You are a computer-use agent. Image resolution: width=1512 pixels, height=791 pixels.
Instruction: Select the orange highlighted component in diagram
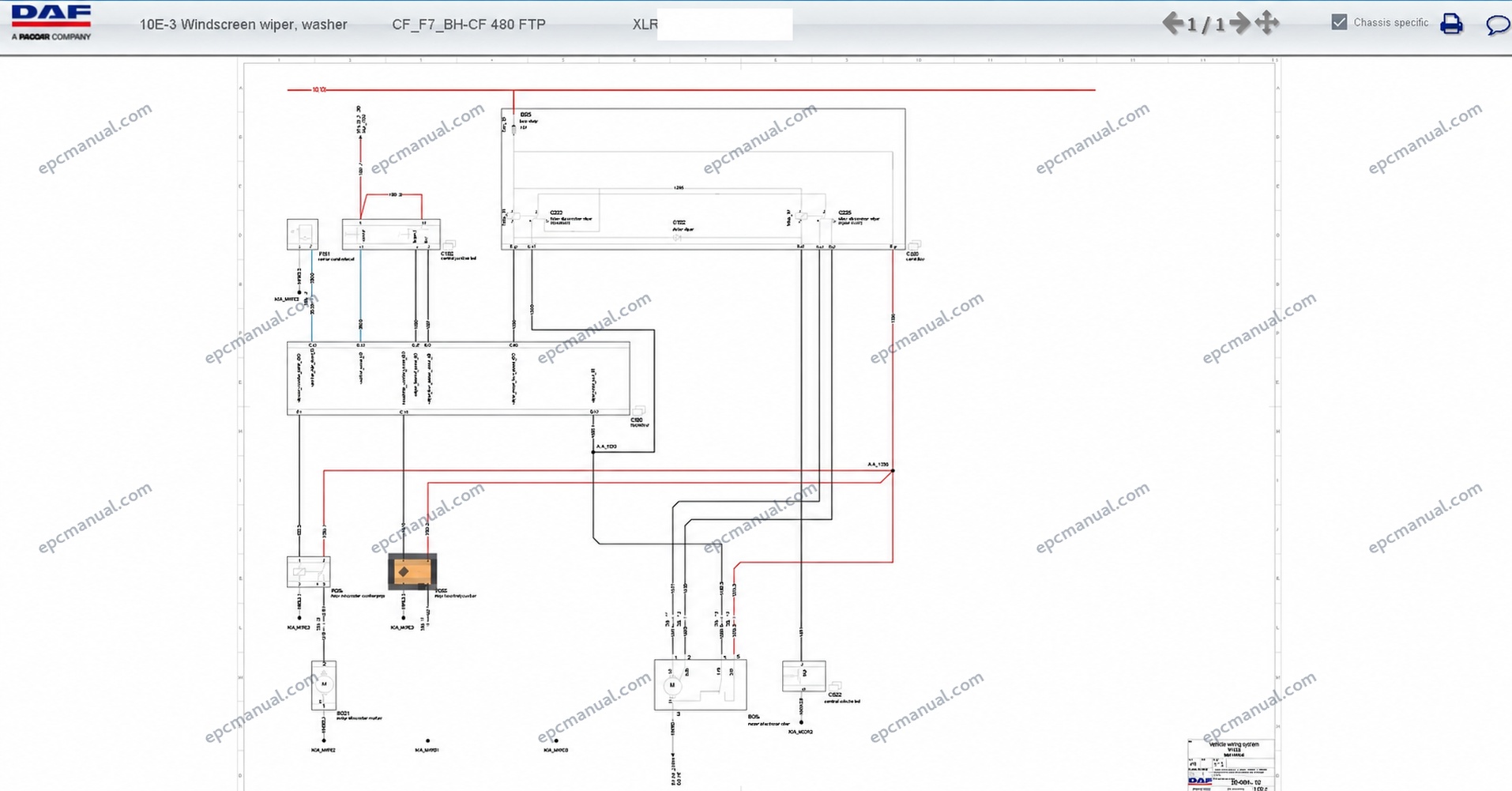(412, 571)
